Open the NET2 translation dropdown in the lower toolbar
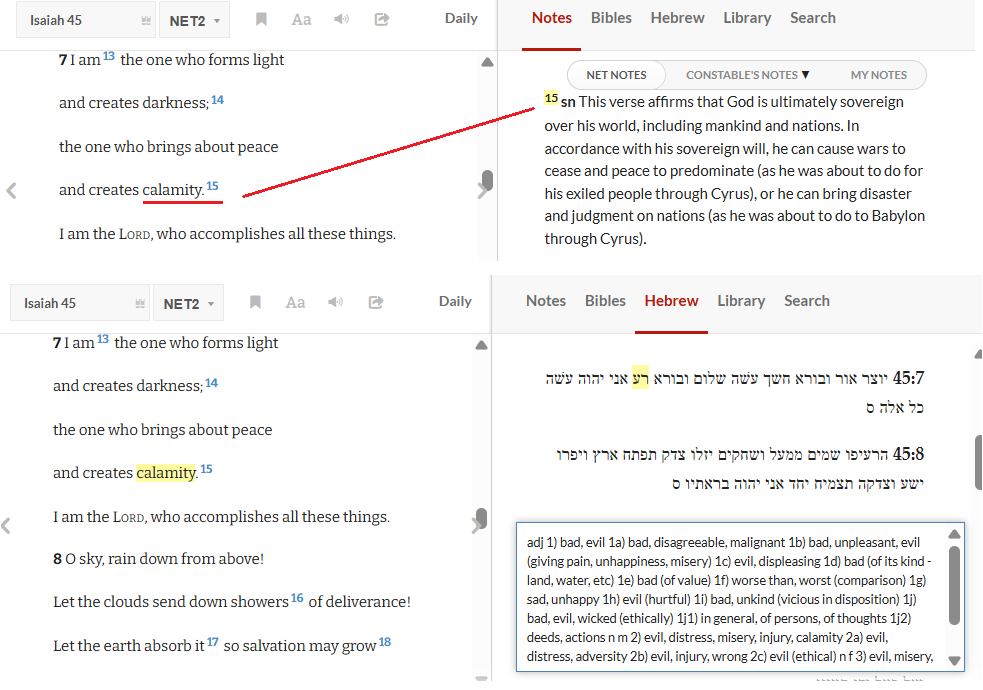Screen dimensions: 983x690 click(188, 304)
